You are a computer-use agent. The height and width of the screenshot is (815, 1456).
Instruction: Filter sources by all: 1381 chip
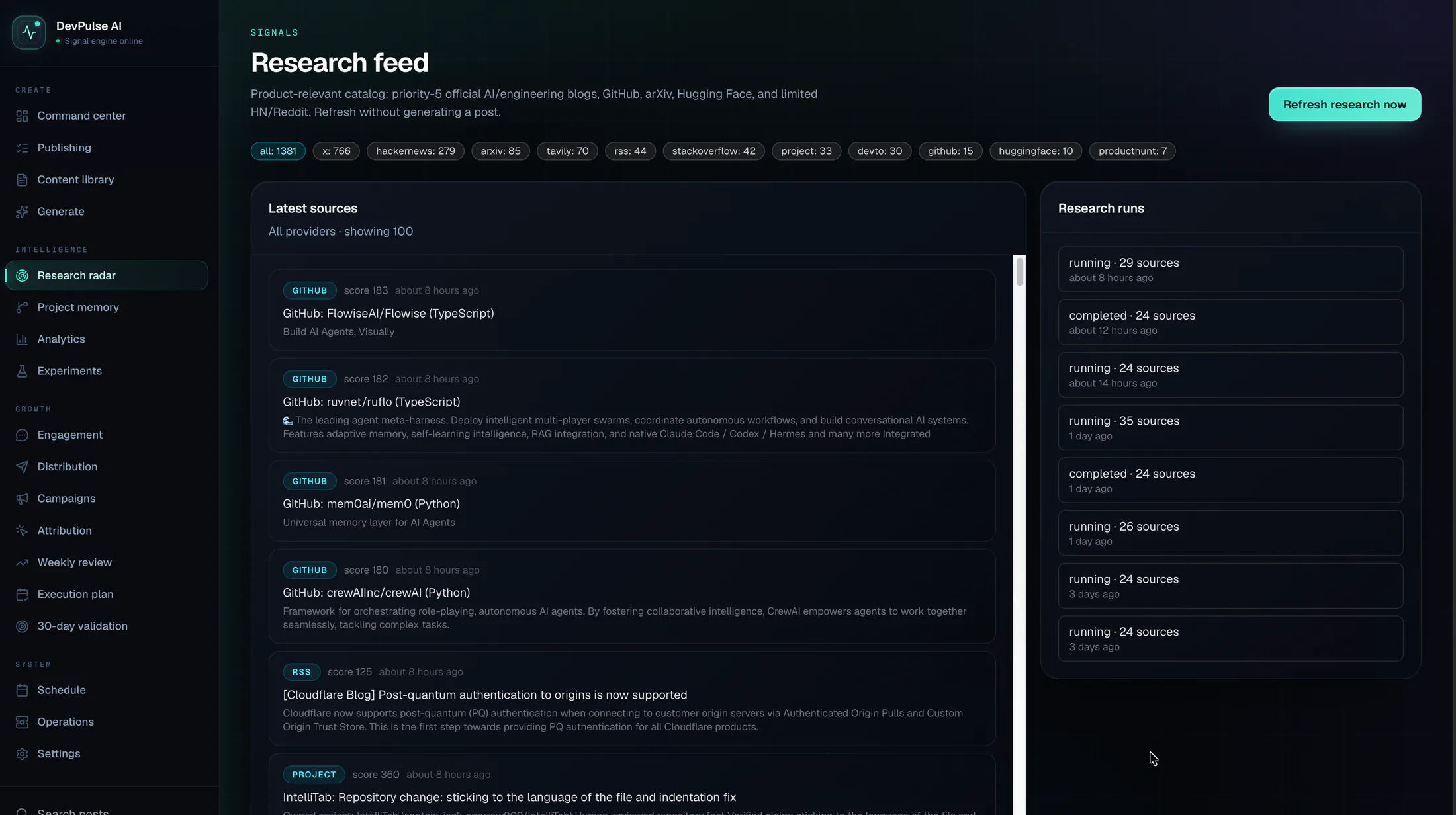[x=278, y=151]
